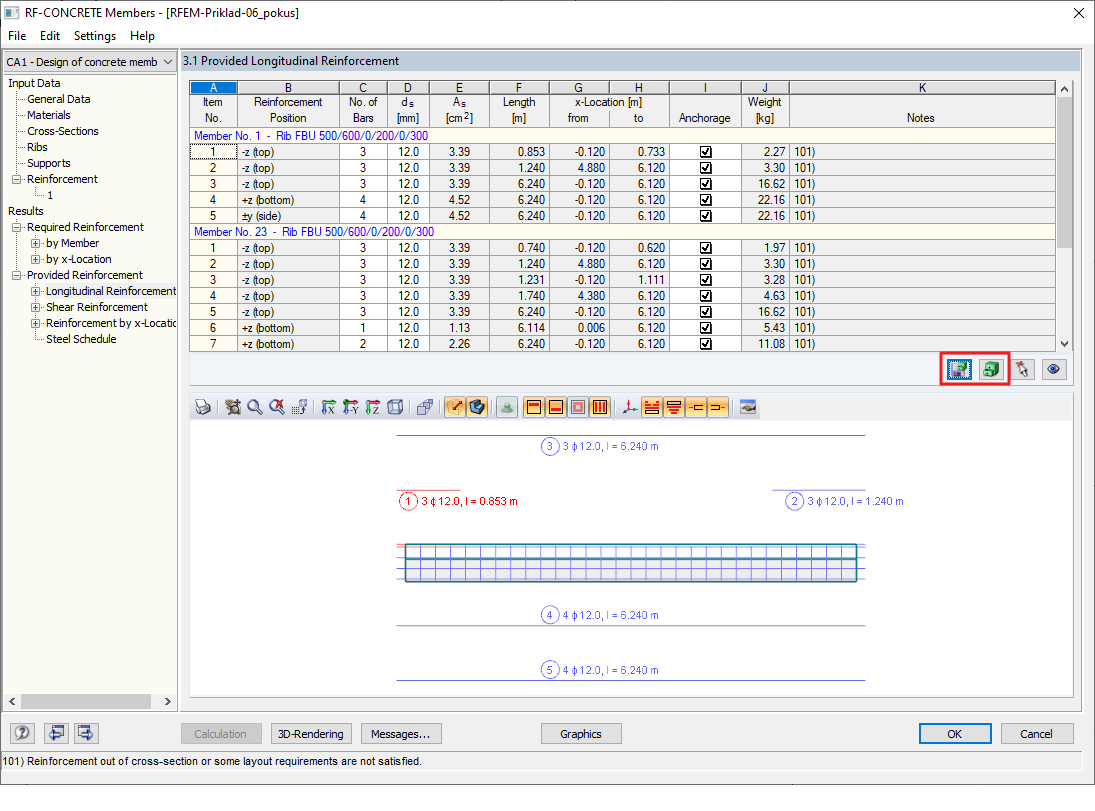Select cell Item No. 1 of Member 1
The width and height of the screenshot is (1095, 811).
tap(213, 152)
